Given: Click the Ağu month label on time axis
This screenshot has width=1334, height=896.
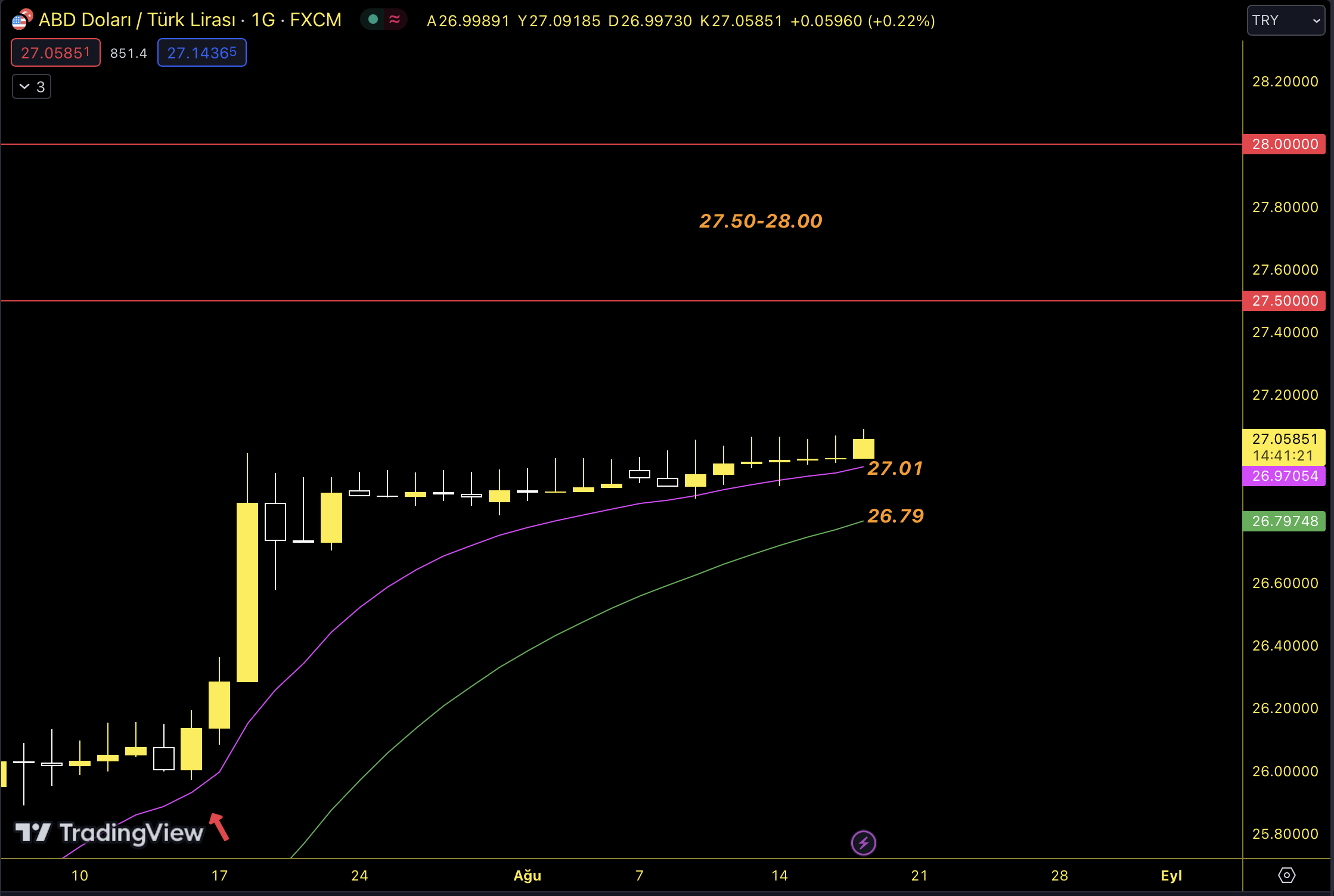Looking at the screenshot, I should [528, 875].
